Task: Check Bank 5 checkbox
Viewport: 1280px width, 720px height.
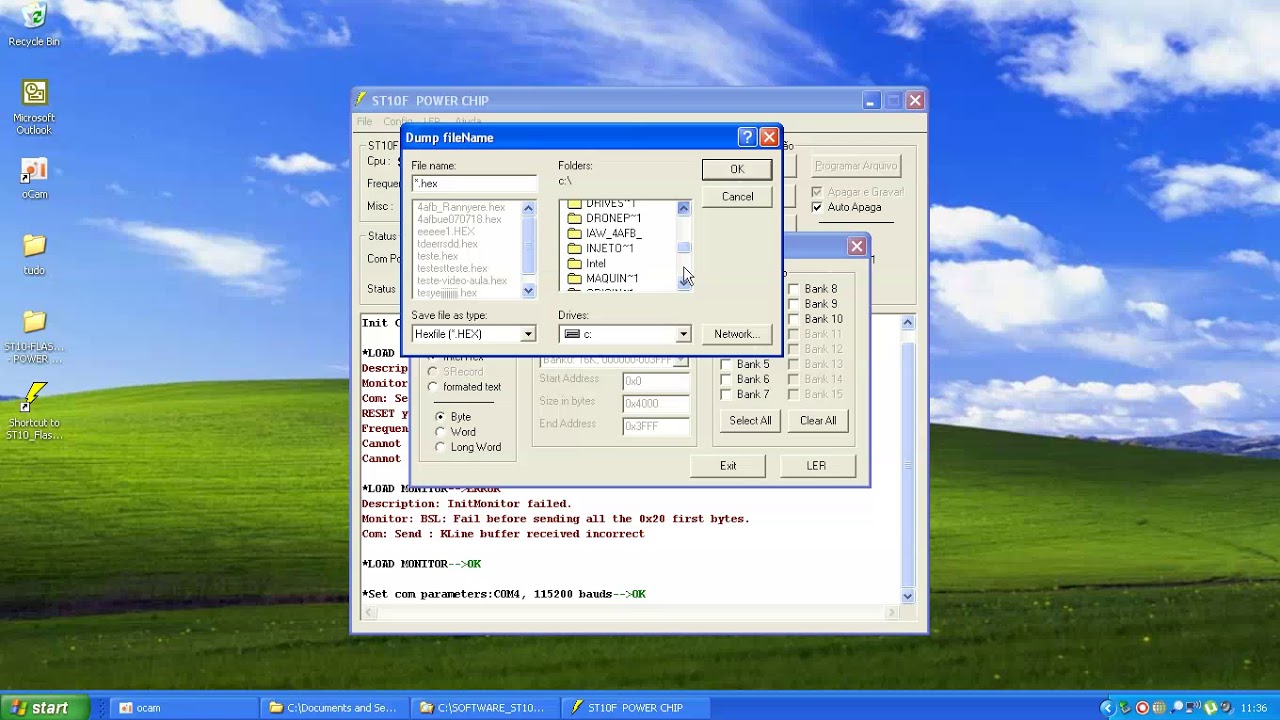Action: click(x=726, y=364)
